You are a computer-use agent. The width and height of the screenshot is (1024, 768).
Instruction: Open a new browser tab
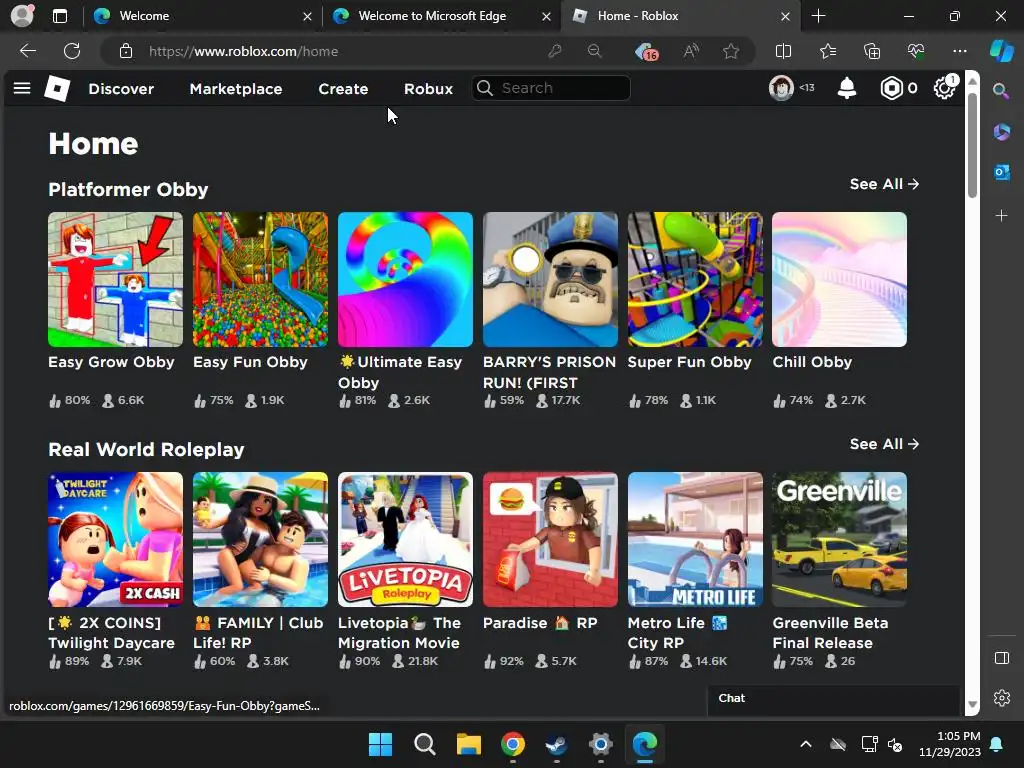(818, 16)
